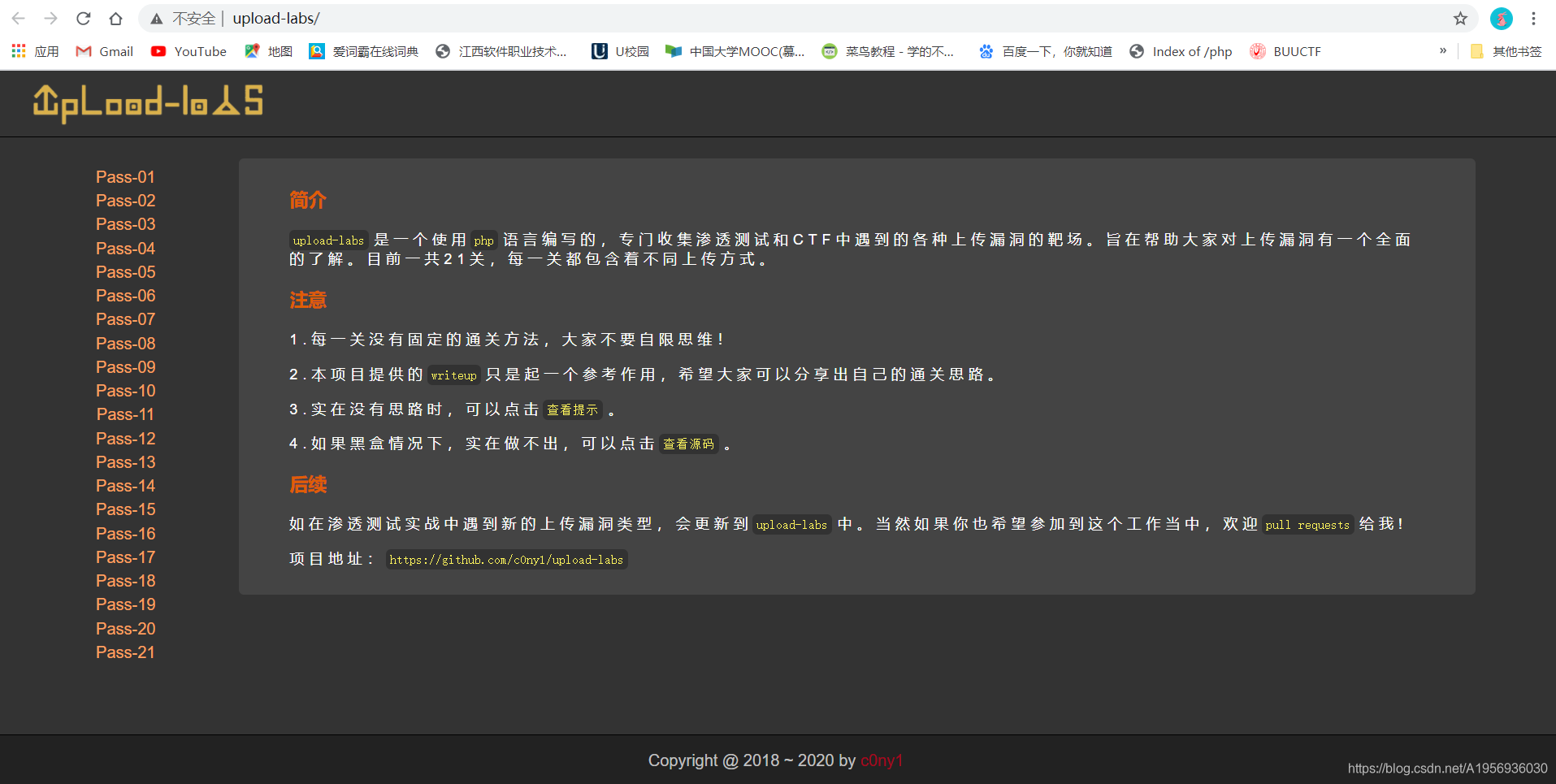Select Pass-08 level link
Image resolution: width=1556 pixels, height=784 pixels.
pyautogui.click(x=125, y=344)
